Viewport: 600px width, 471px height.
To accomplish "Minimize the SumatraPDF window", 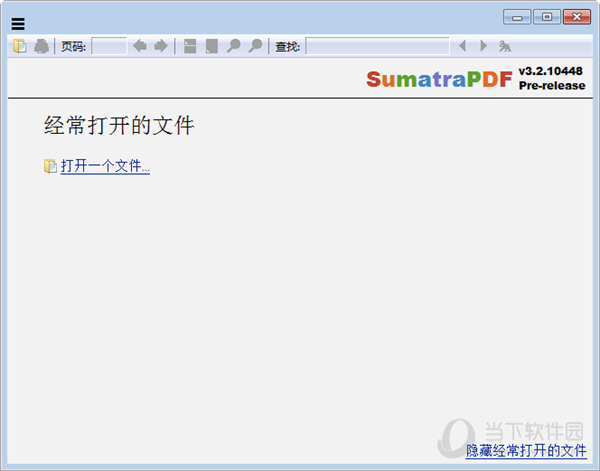I will coord(517,17).
